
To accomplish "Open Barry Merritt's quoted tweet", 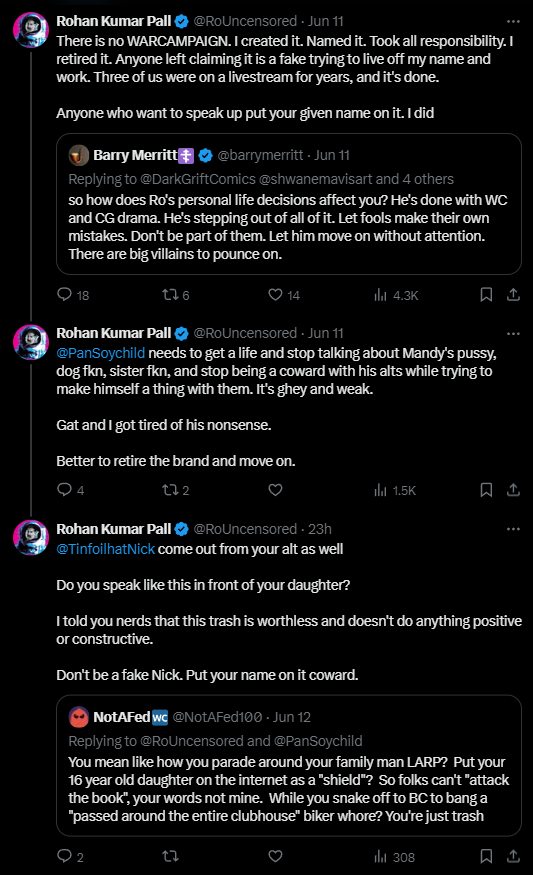I will point(289,204).
